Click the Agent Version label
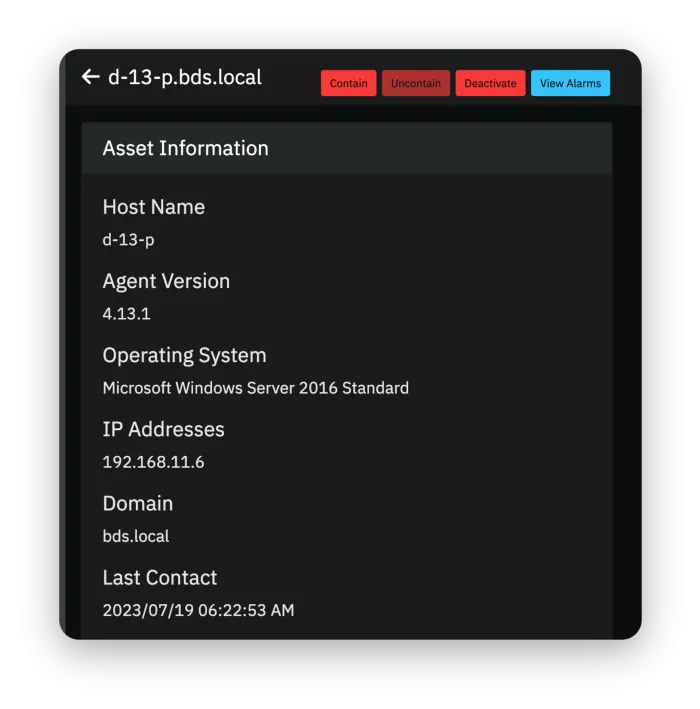700x709 pixels. coord(166,281)
